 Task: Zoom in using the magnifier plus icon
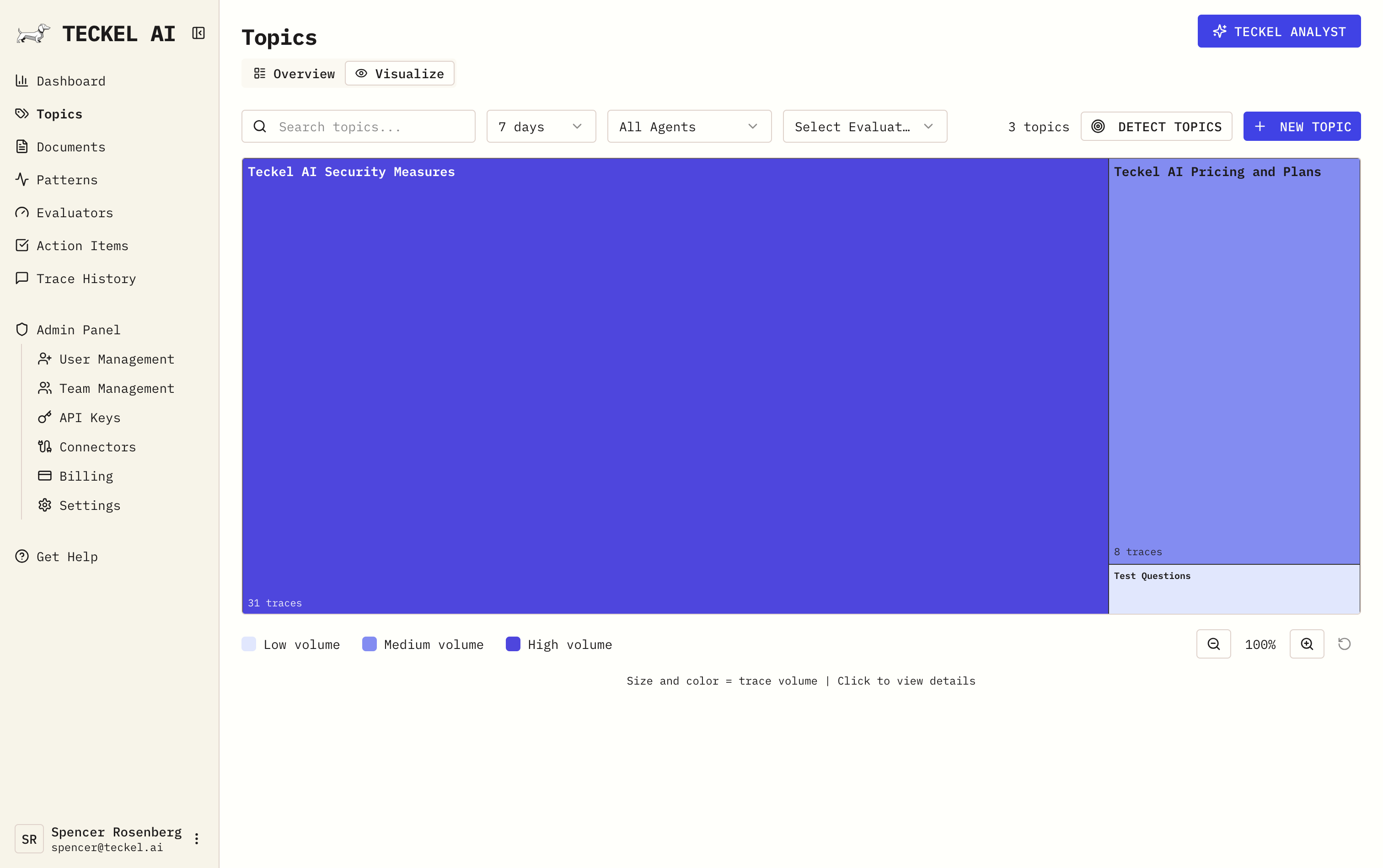click(x=1306, y=643)
